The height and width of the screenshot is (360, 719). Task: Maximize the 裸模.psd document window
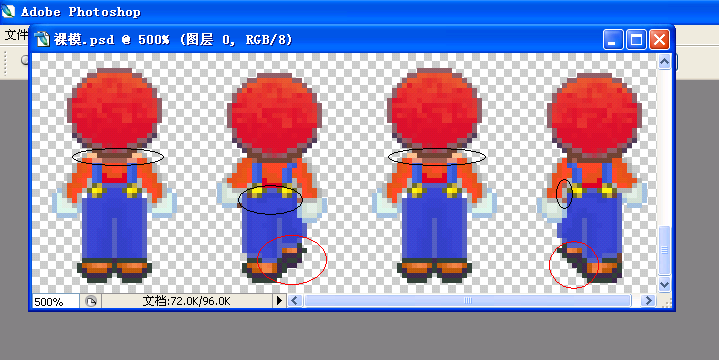pos(636,40)
